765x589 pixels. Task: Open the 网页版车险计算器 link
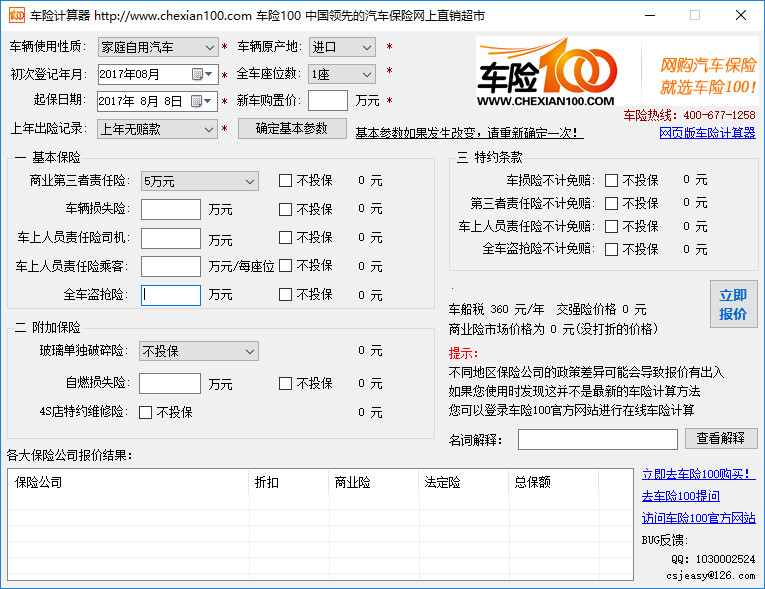[707, 133]
